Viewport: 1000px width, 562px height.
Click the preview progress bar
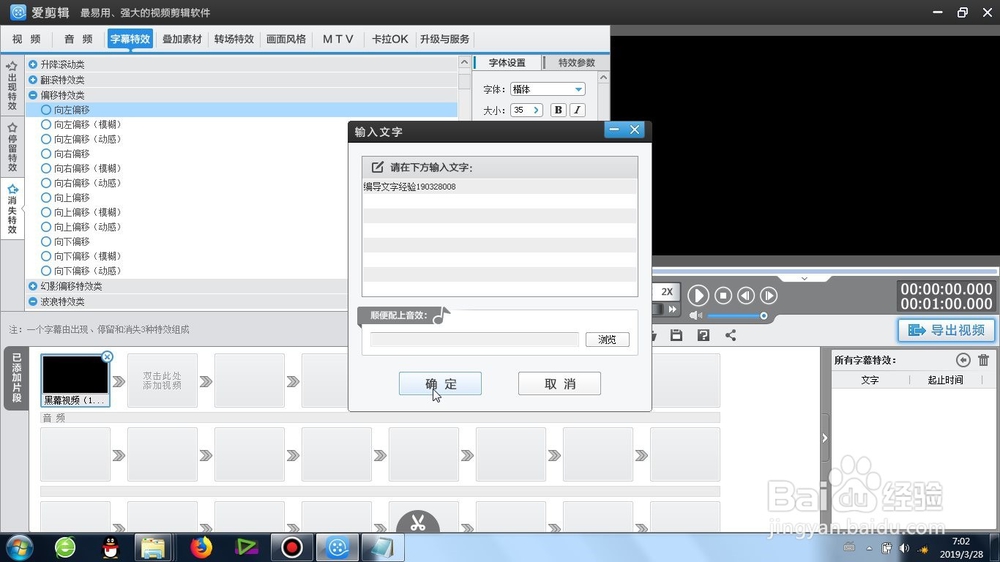click(825, 271)
